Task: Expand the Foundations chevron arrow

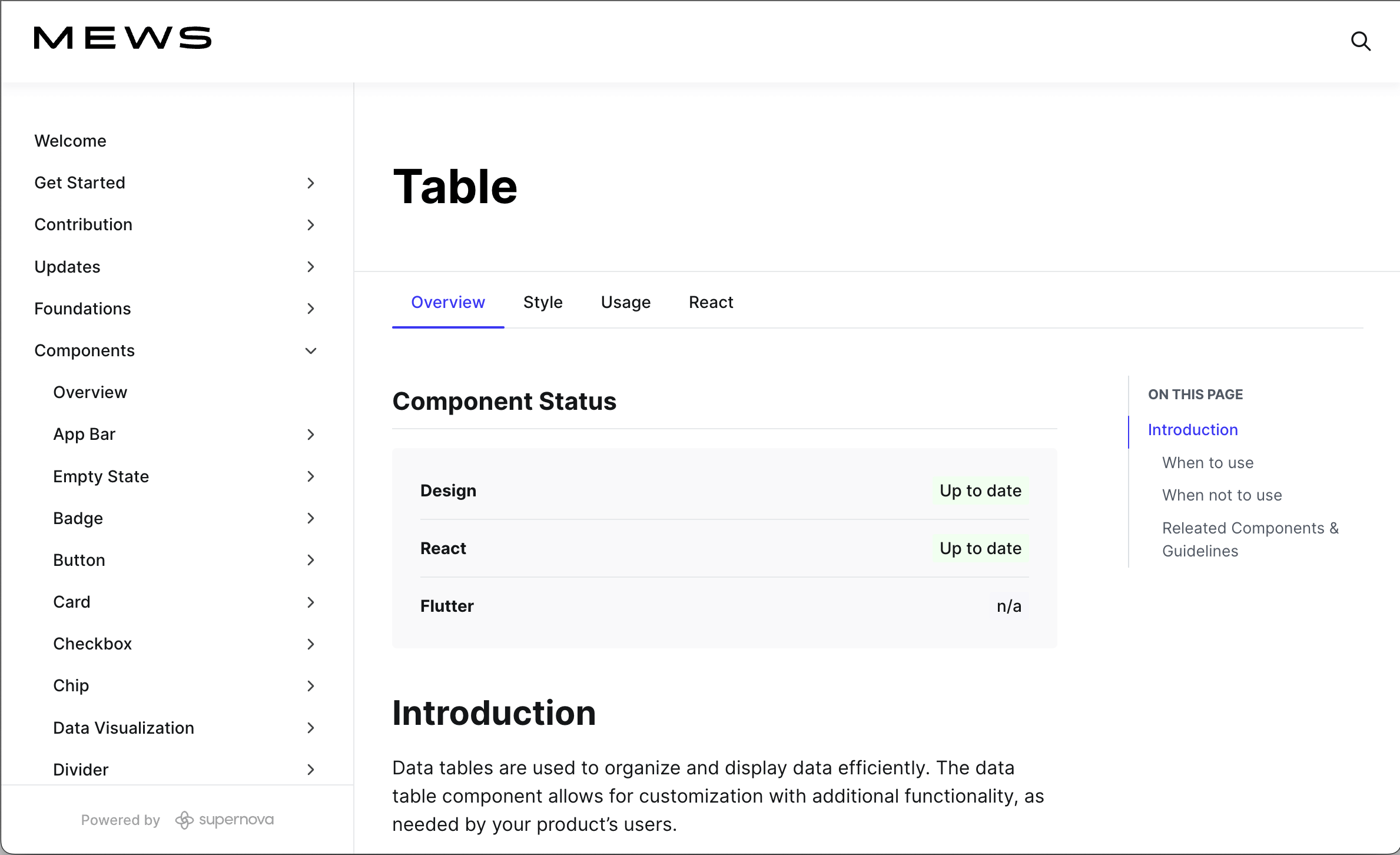Action: (311, 309)
